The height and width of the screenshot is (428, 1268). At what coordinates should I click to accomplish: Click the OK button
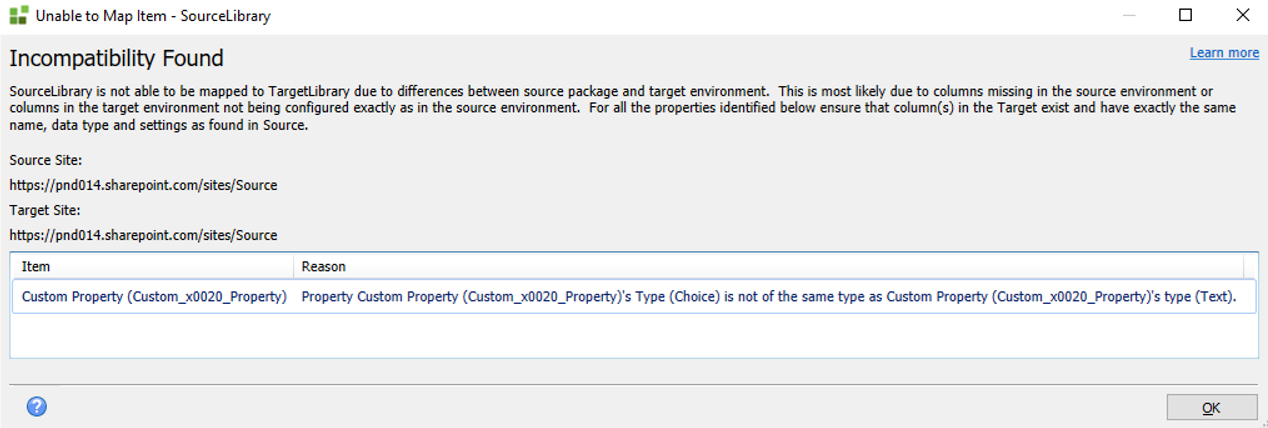1211,407
